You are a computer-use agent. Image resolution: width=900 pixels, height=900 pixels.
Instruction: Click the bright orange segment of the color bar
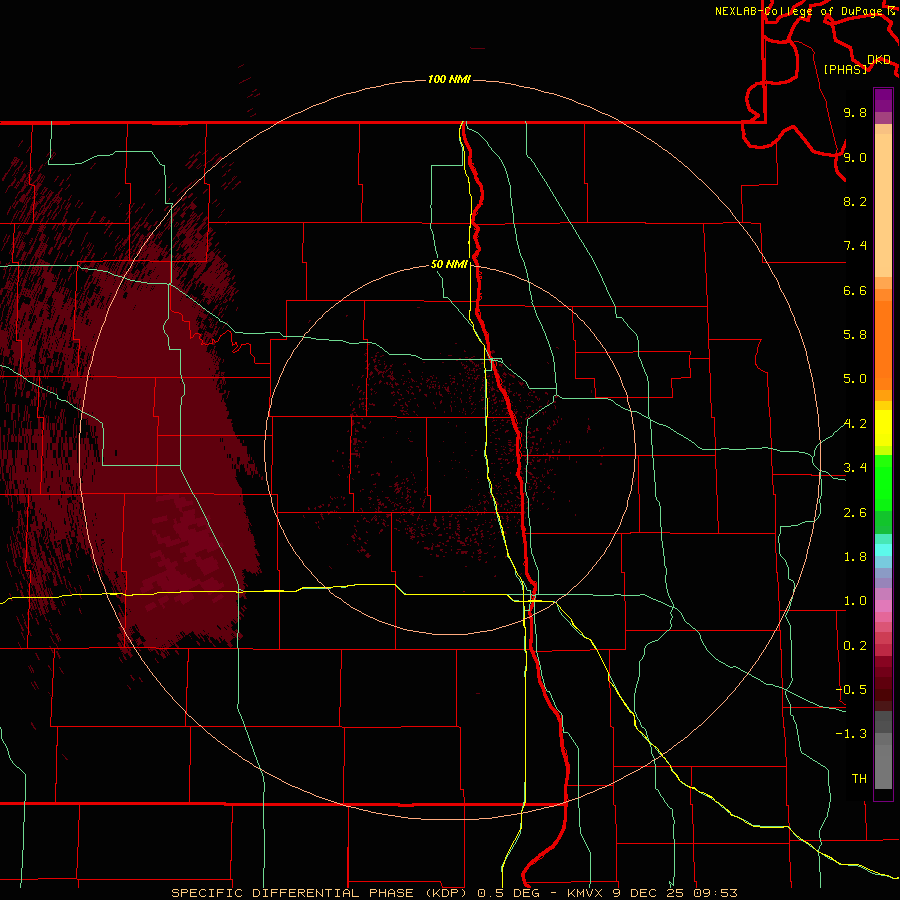[883, 345]
